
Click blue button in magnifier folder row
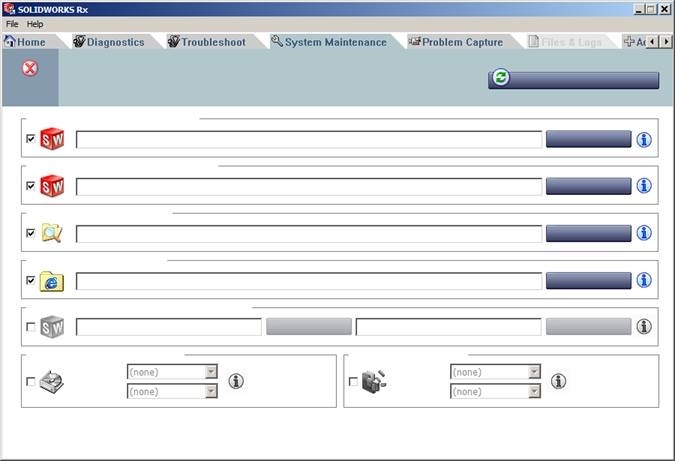click(588, 233)
